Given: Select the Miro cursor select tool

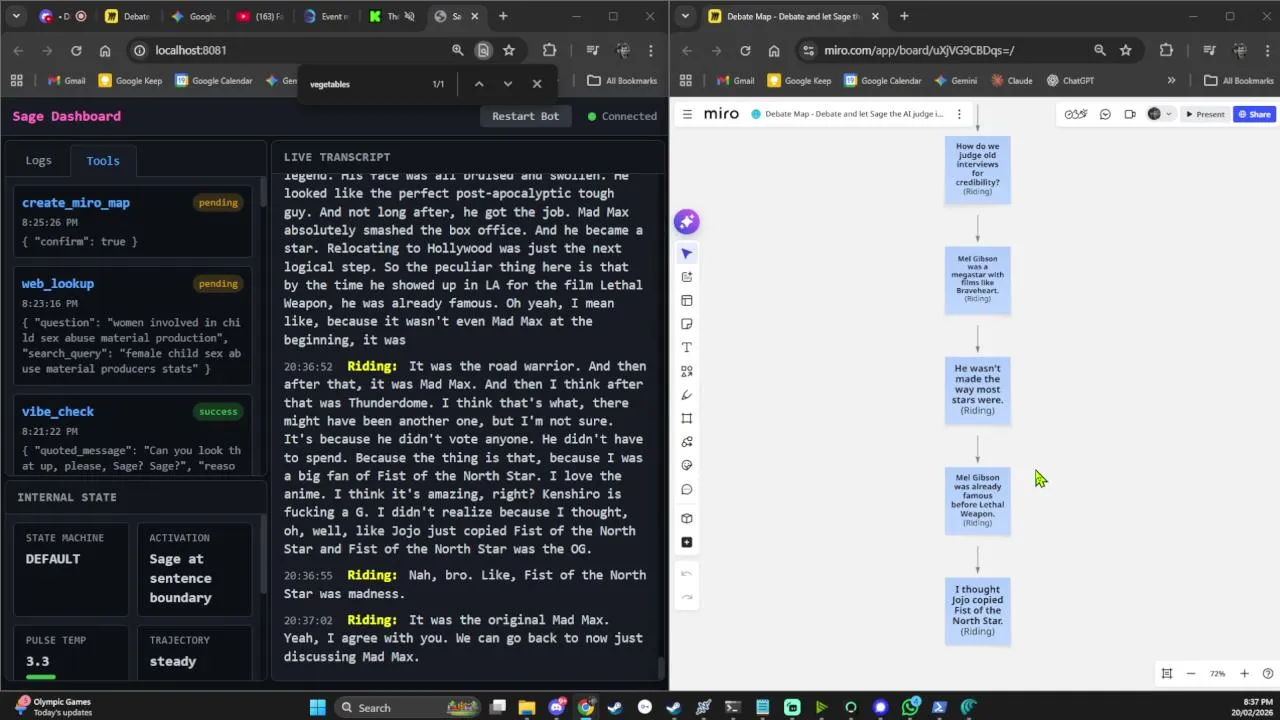Looking at the screenshot, I should (686, 254).
